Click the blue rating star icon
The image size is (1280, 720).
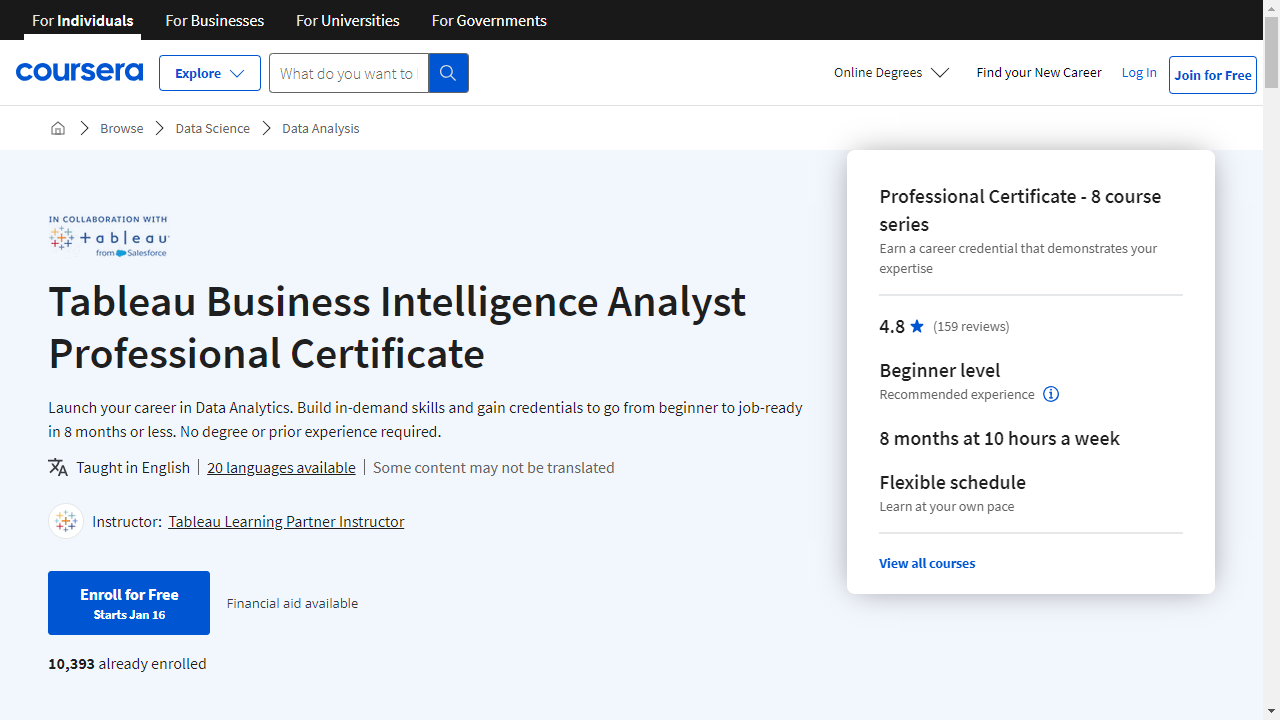[x=917, y=326]
